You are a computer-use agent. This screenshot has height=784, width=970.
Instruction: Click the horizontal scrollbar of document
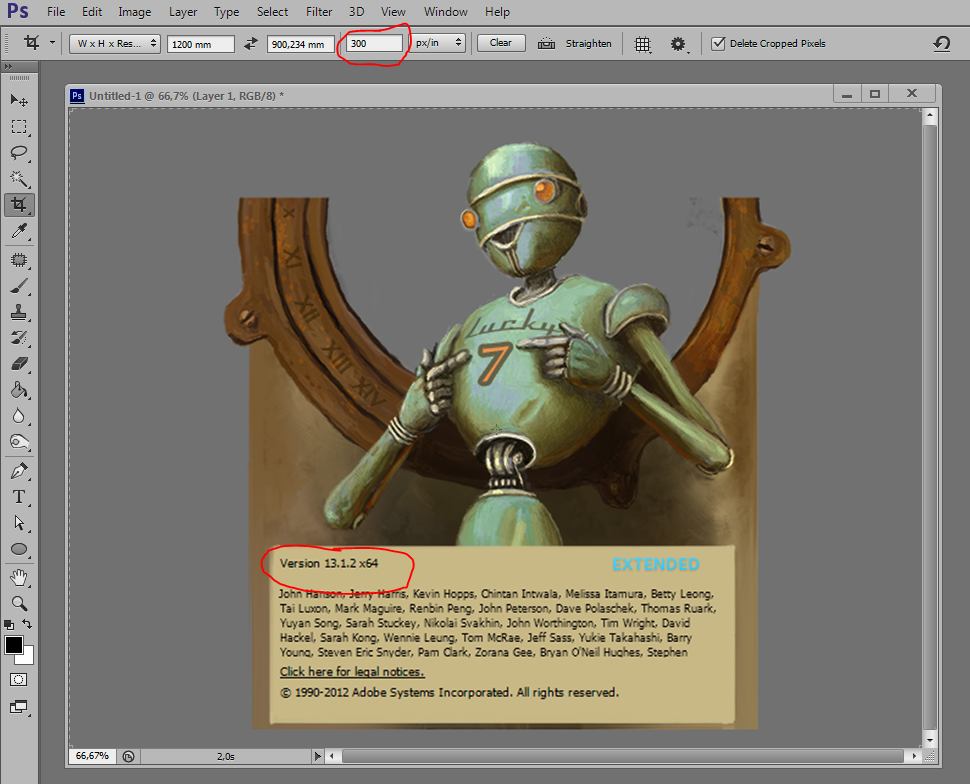(x=622, y=756)
